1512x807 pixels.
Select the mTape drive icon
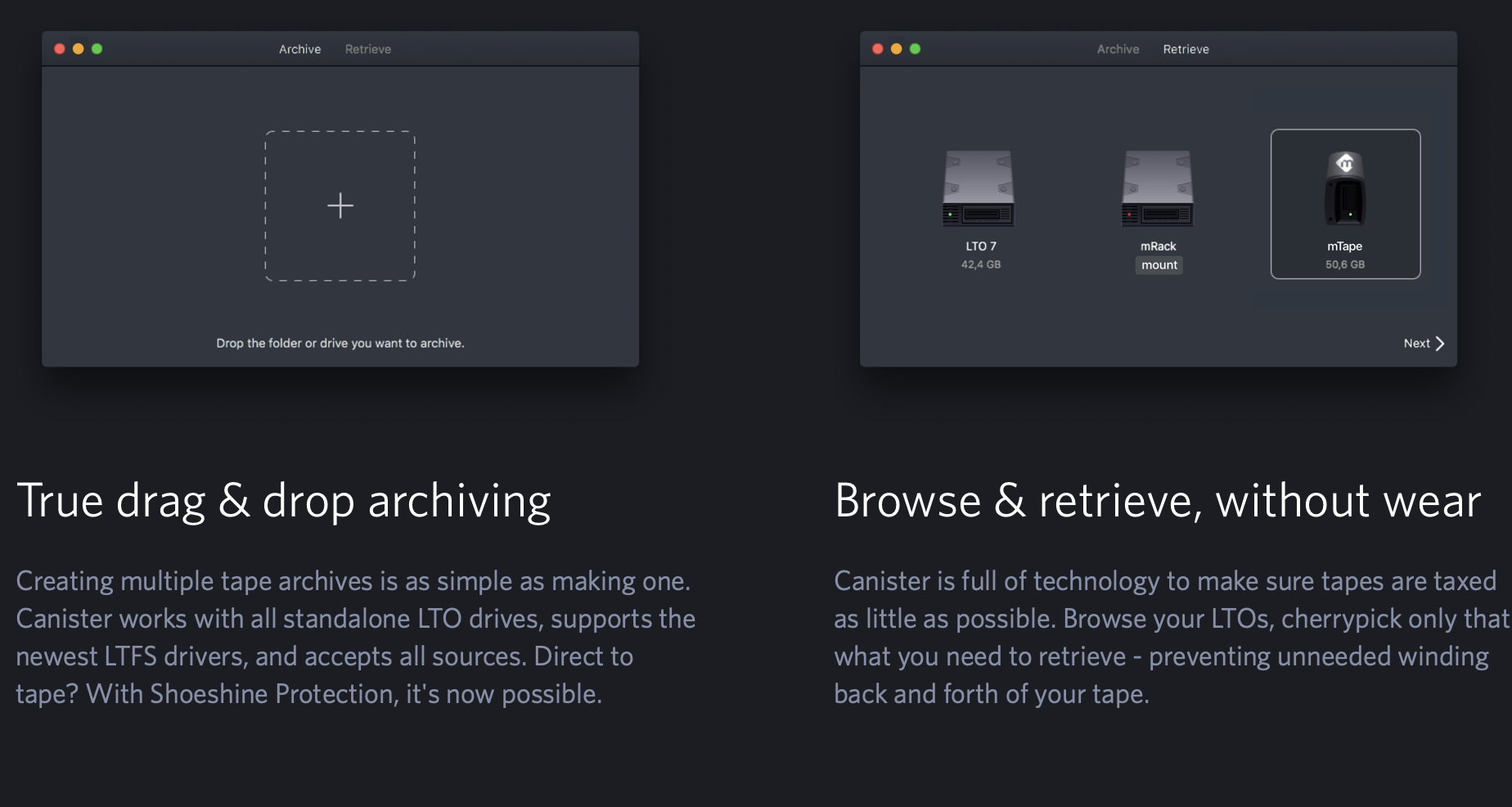tap(1345, 188)
